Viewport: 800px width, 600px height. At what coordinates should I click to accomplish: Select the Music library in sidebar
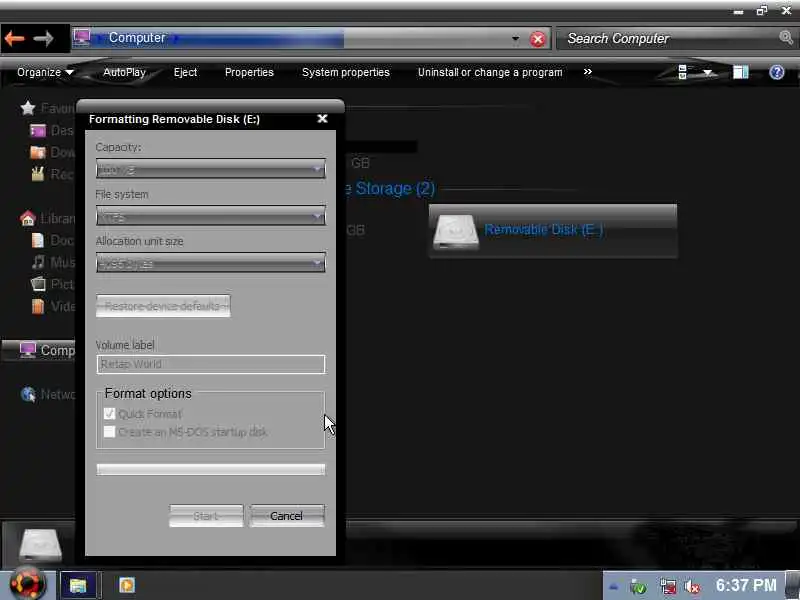point(52,262)
